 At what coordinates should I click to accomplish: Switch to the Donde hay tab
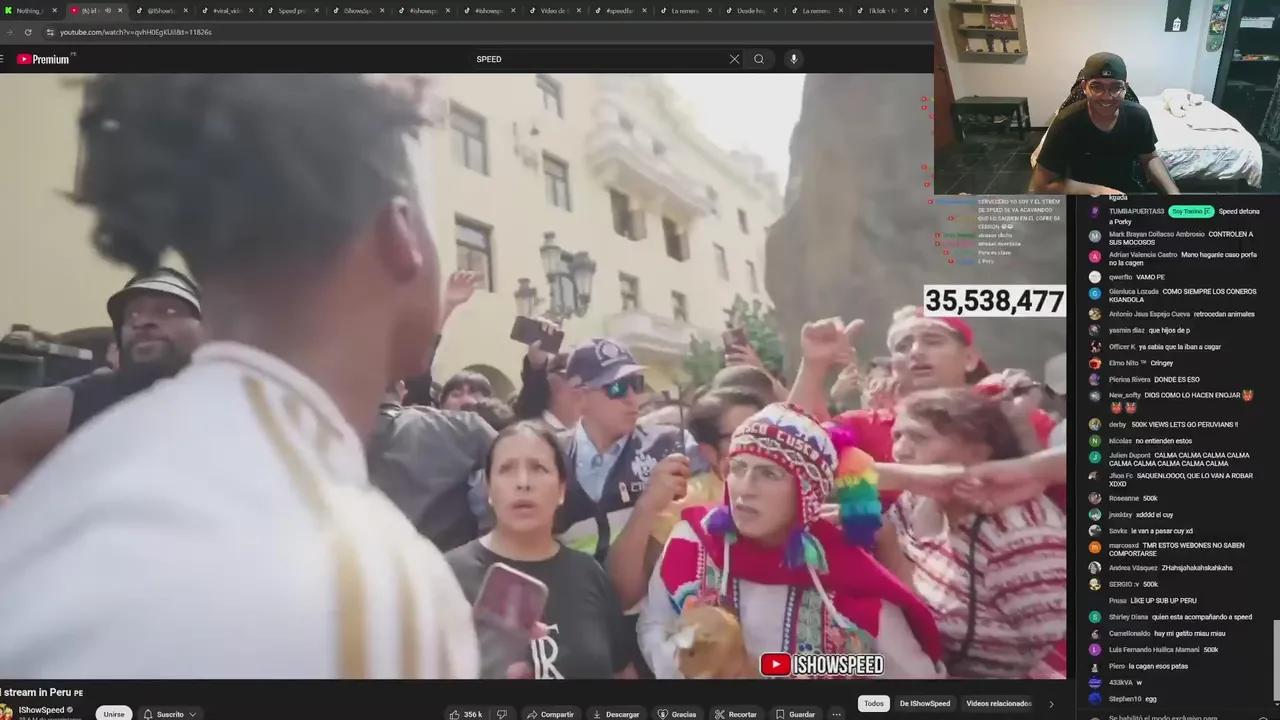tap(750, 10)
